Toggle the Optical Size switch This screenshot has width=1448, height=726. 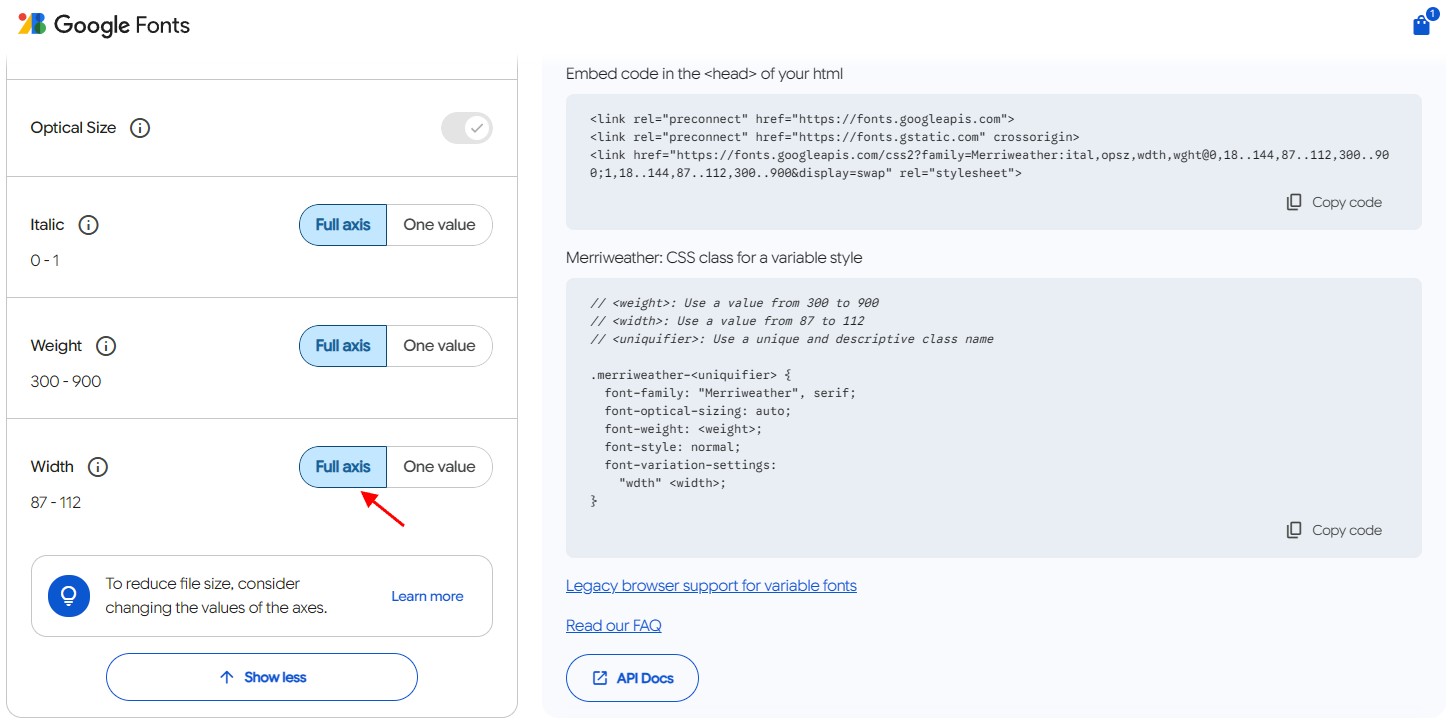tap(467, 128)
